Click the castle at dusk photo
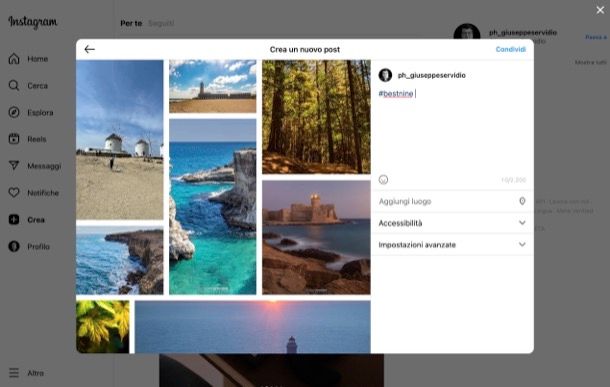610x387 pixels. pyautogui.click(x=316, y=237)
